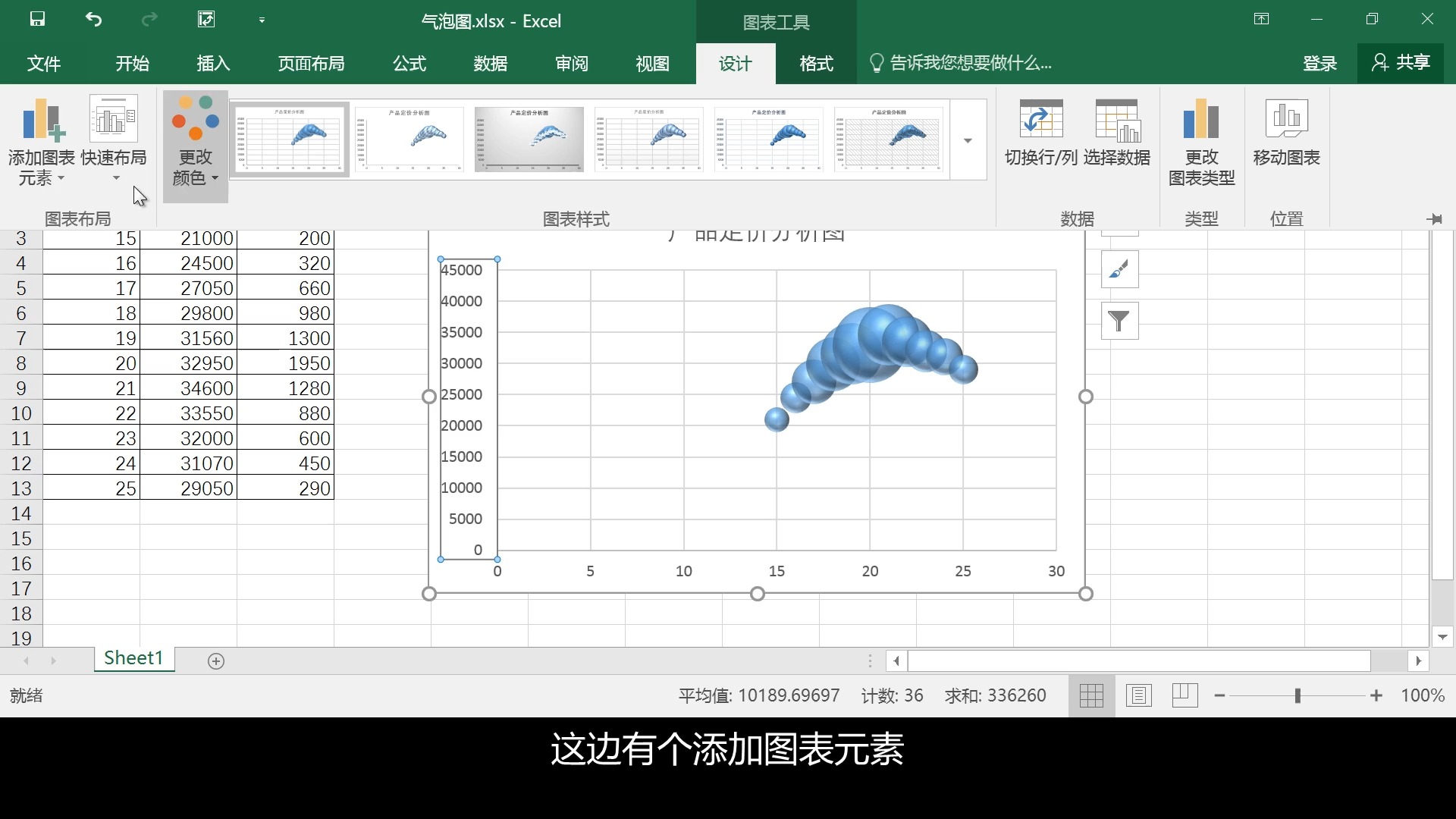Select the sixth chart style thumbnail
Screen dimensions: 1456x819
[x=889, y=140]
